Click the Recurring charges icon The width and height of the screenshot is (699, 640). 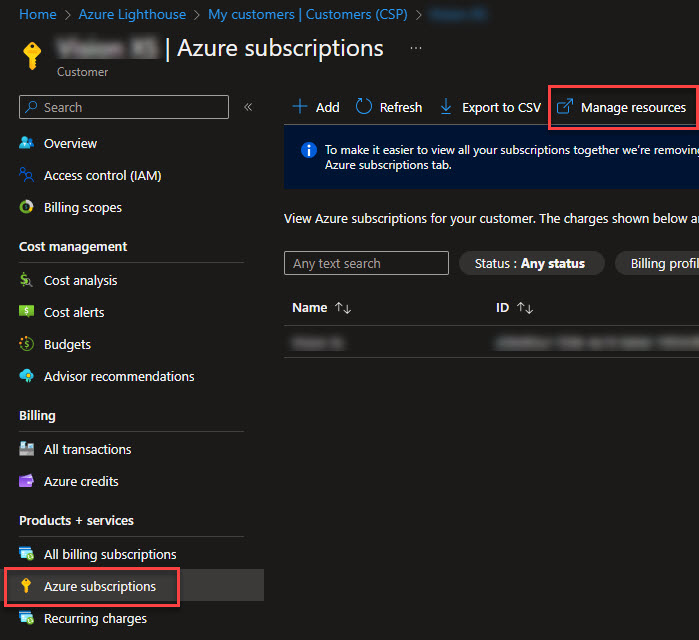(26, 618)
